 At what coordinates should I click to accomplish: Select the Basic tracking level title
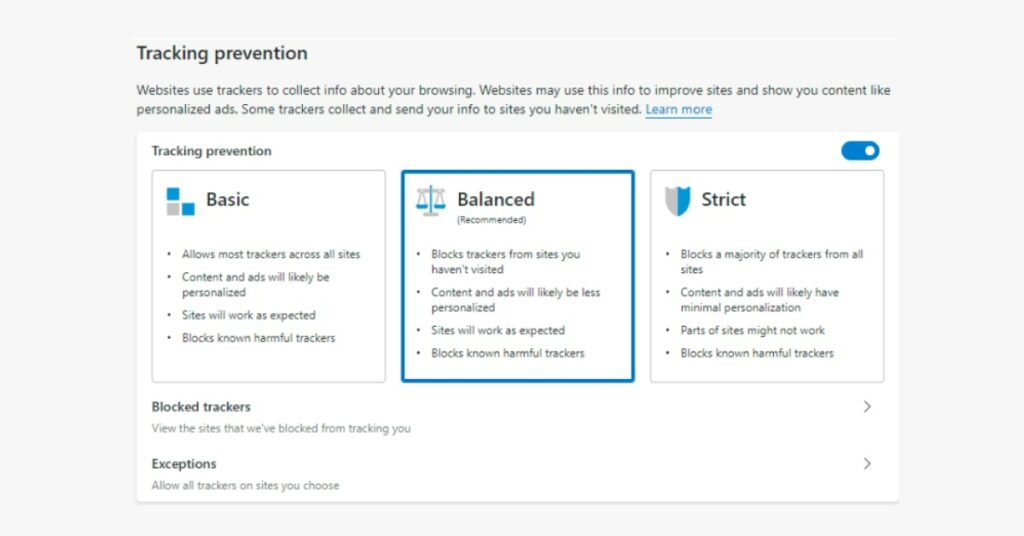227,199
